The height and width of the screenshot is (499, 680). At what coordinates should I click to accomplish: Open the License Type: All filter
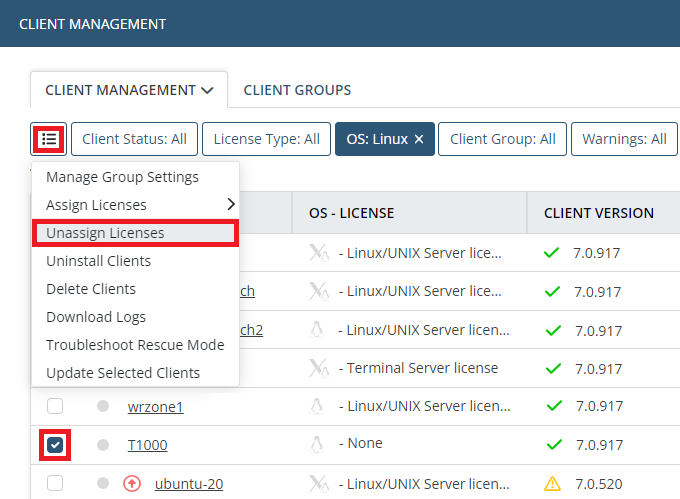266,139
